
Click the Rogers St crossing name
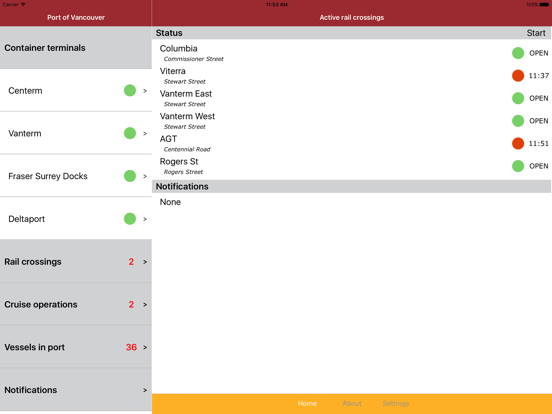(179, 161)
